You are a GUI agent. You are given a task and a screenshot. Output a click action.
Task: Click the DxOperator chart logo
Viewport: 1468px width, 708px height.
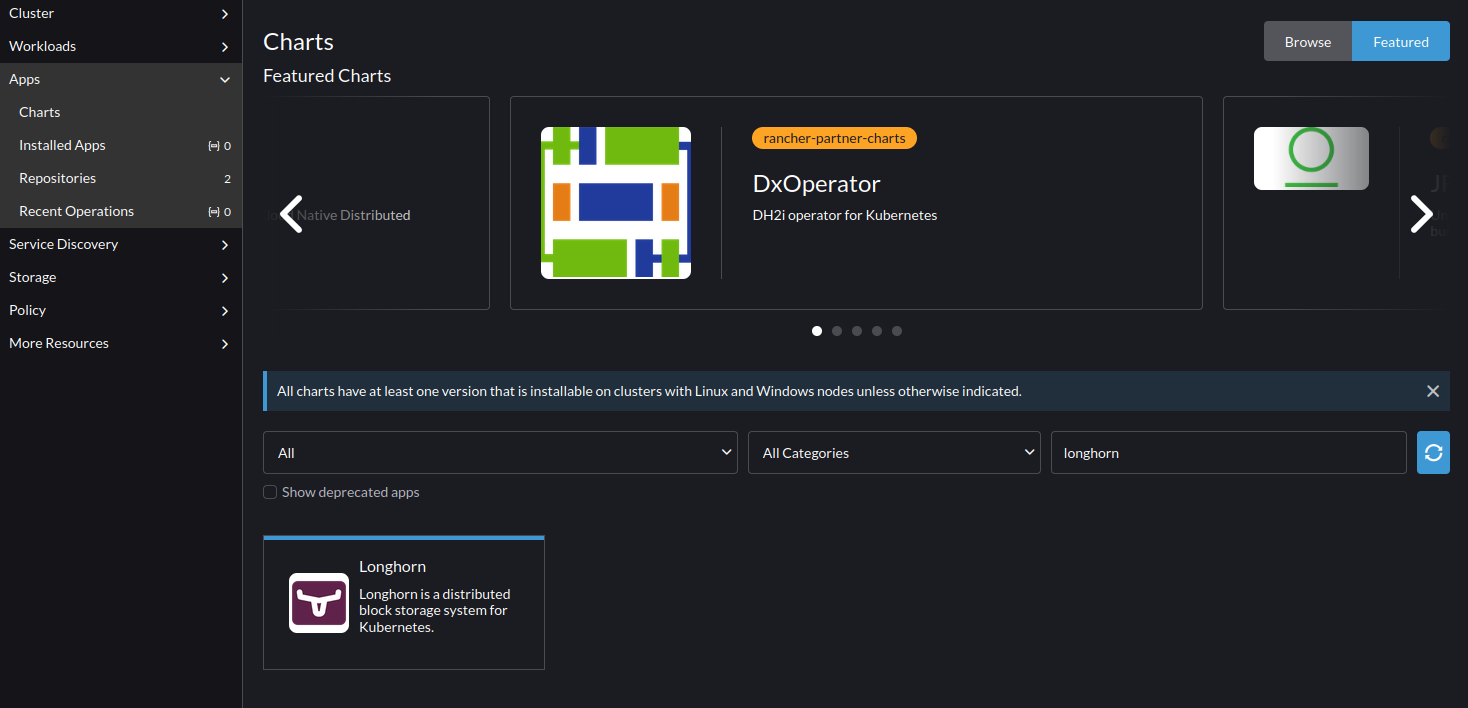616,203
